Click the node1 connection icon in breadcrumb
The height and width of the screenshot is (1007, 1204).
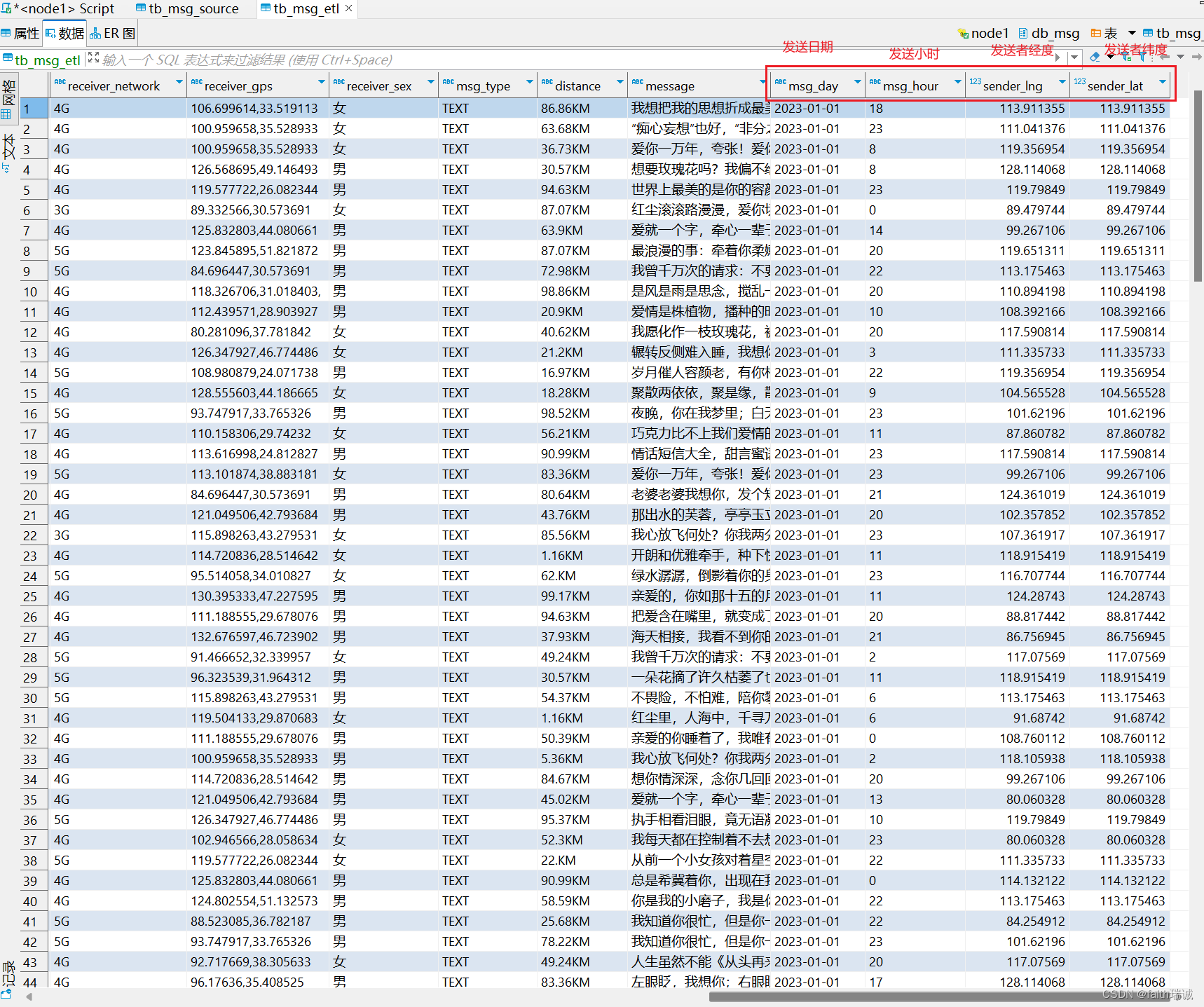(963, 34)
